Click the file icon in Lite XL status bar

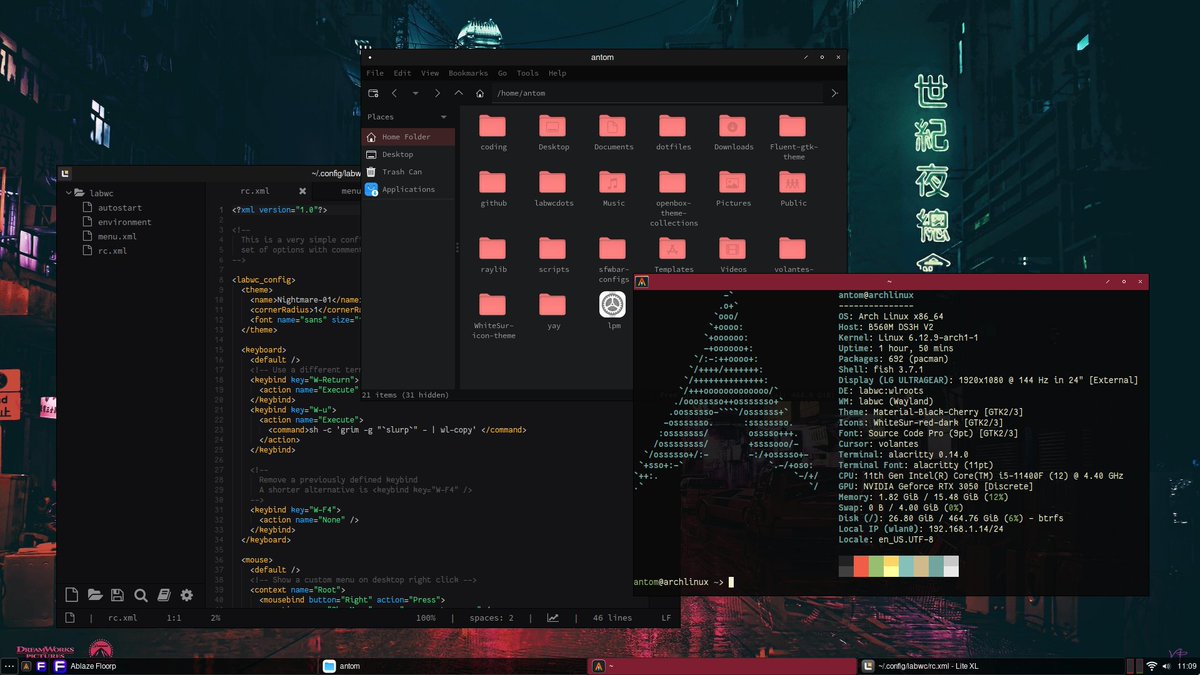(70, 618)
